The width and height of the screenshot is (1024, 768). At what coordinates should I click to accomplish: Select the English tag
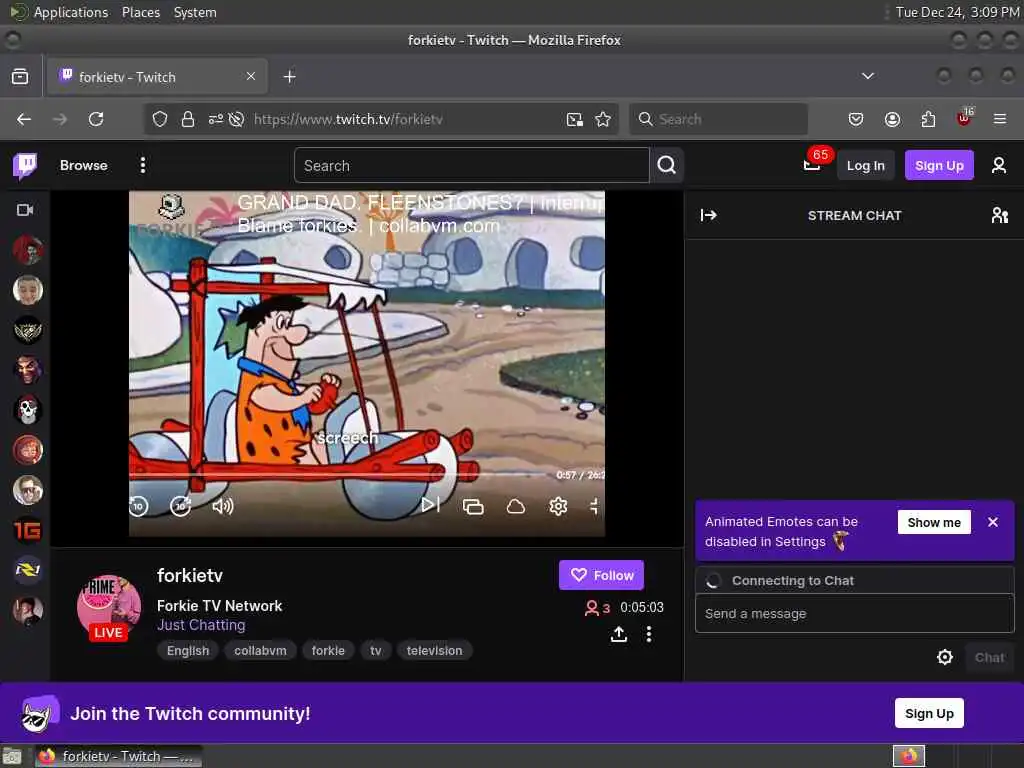[x=188, y=650]
